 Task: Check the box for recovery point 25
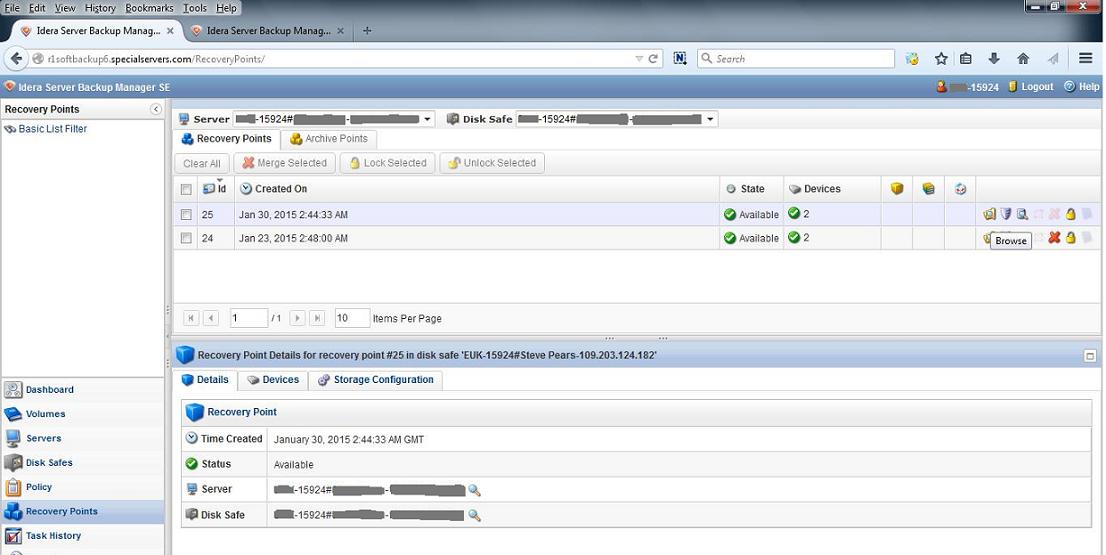(x=186, y=214)
